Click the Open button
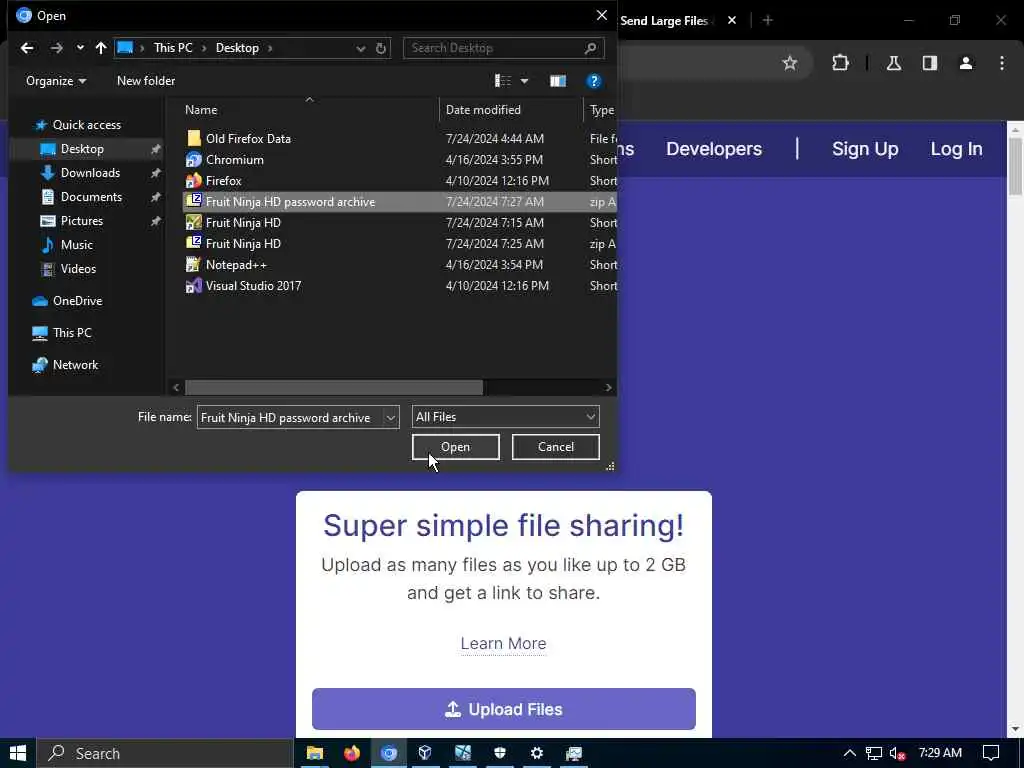The height and width of the screenshot is (768, 1024). coord(455,447)
